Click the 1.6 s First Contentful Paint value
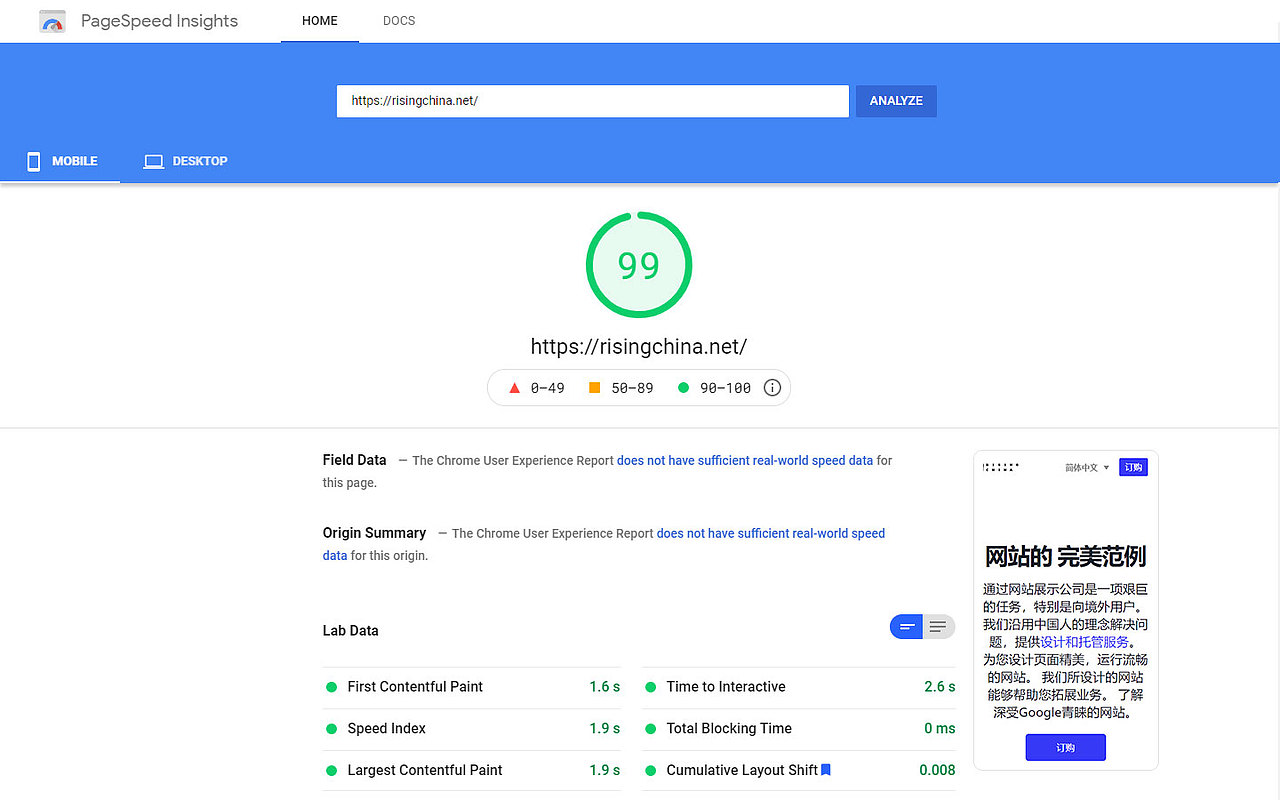 point(605,687)
